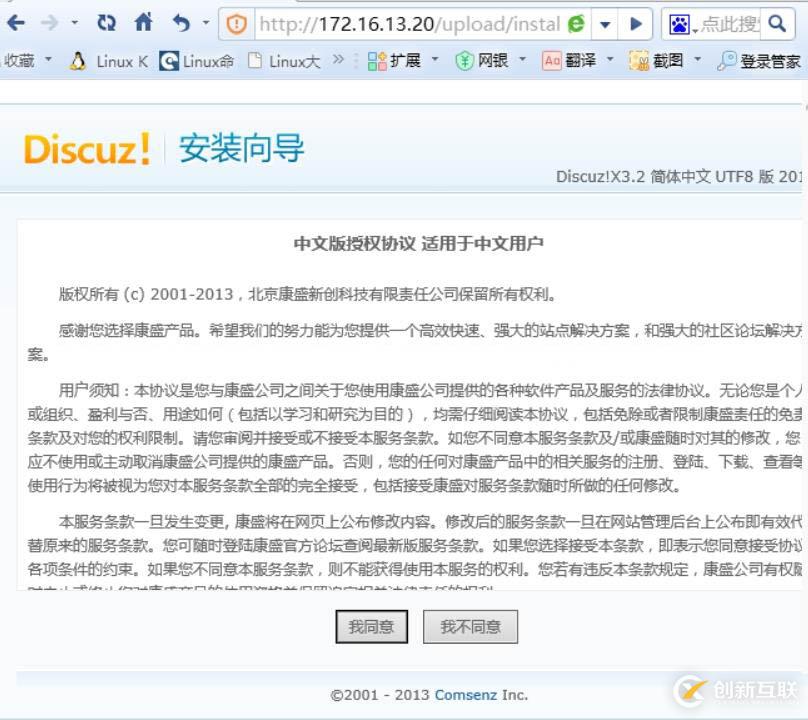
Task: Reload the page with the refresh icon
Action: (x=106, y=23)
